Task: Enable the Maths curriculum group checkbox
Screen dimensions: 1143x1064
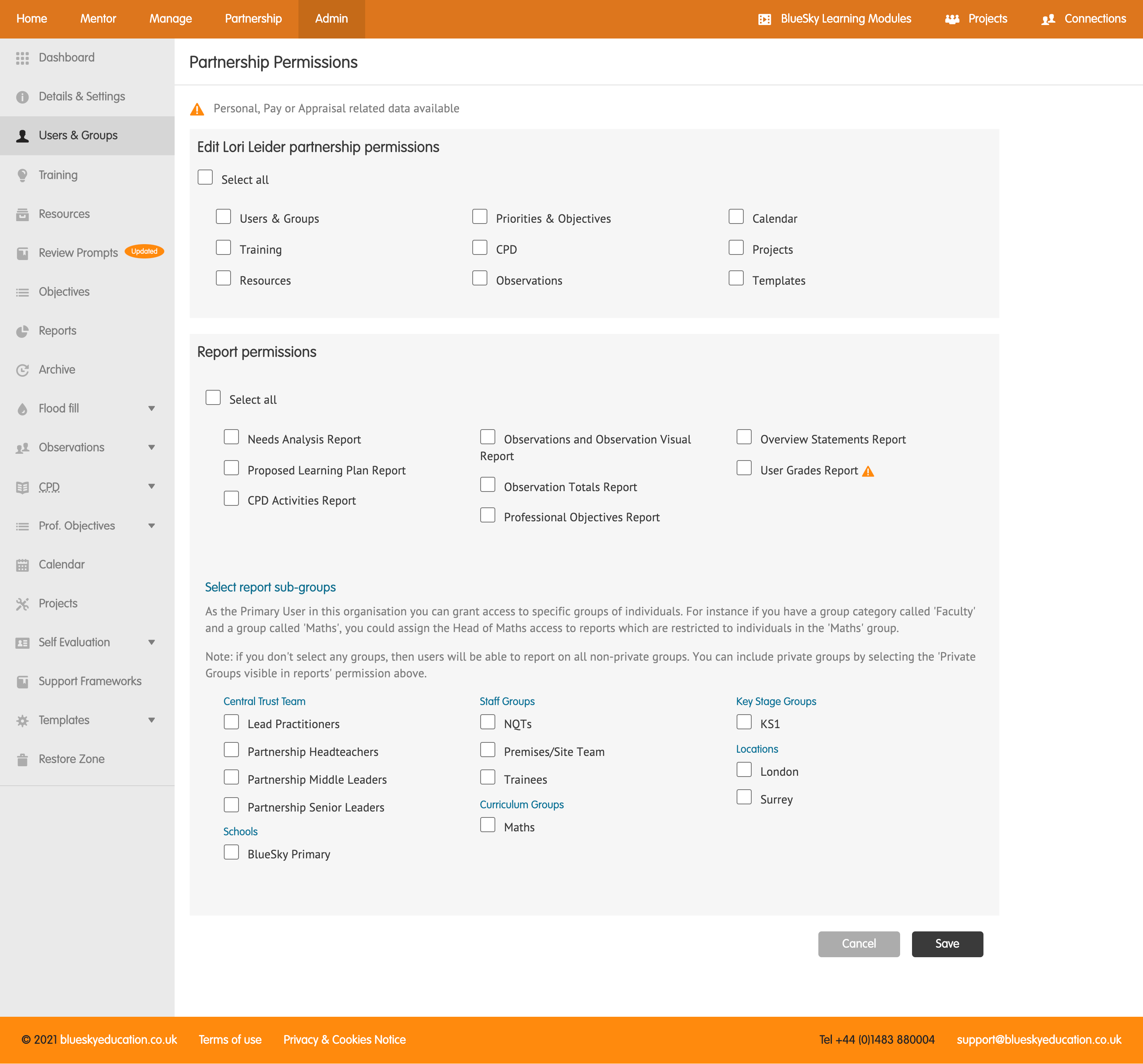Action: pyautogui.click(x=487, y=825)
